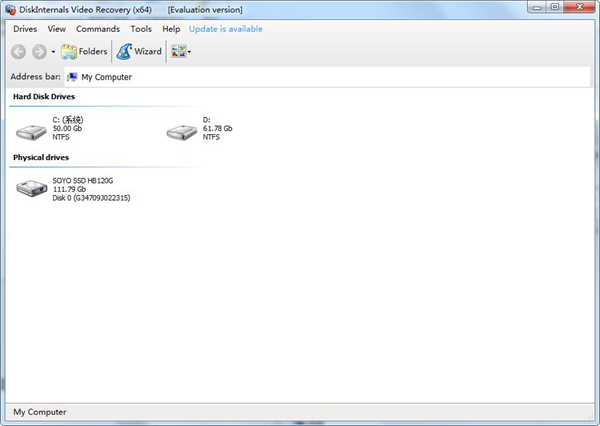600x426 pixels.
Task: Select the C: system drive icon
Action: pos(31,130)
